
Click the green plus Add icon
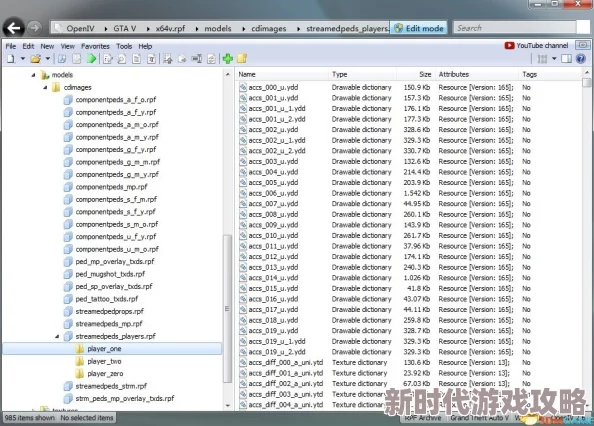(228, 59)
